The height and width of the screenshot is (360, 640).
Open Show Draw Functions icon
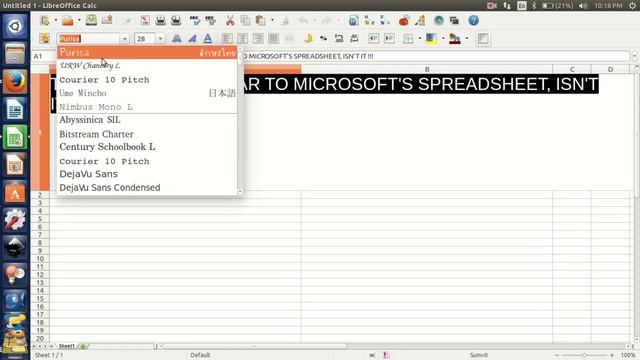(420, 20)
